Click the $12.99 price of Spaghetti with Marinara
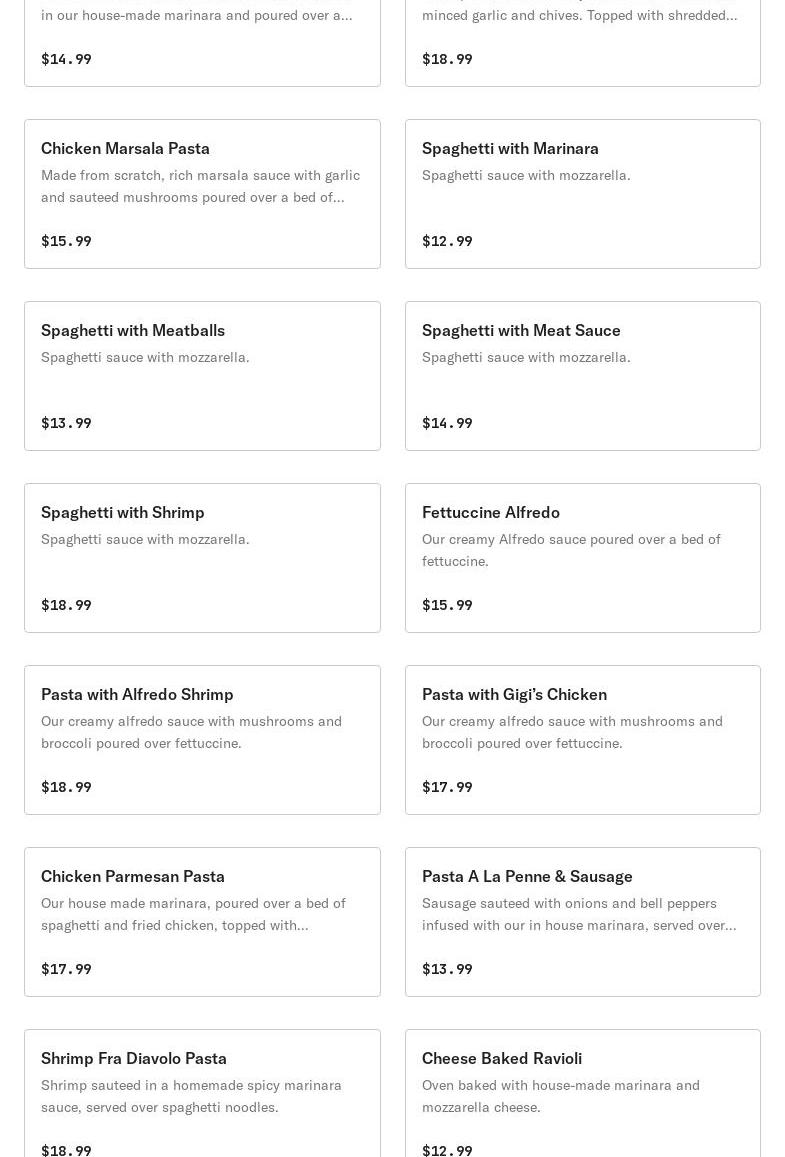Screen dimensions: 785x1157 coord(447,241)
